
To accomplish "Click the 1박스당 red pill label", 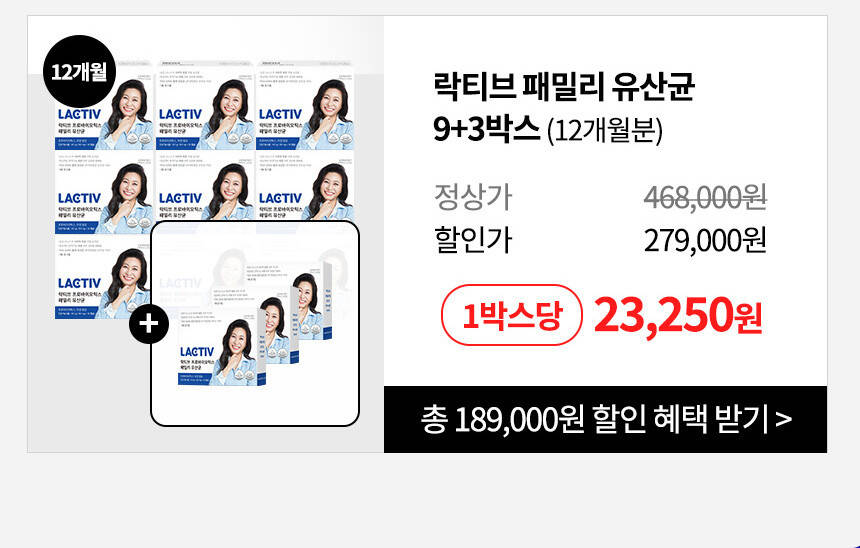I will [512, 315].
